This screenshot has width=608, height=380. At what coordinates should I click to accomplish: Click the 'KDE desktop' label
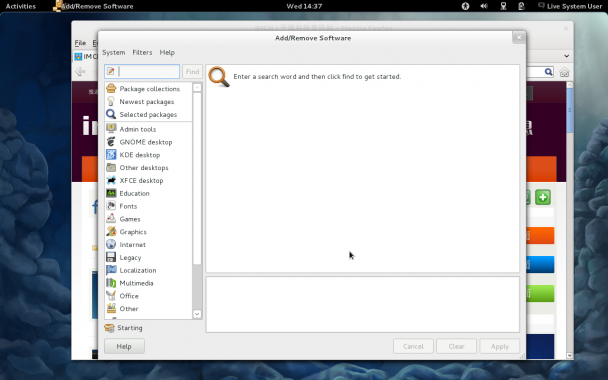tap(140, 155)
